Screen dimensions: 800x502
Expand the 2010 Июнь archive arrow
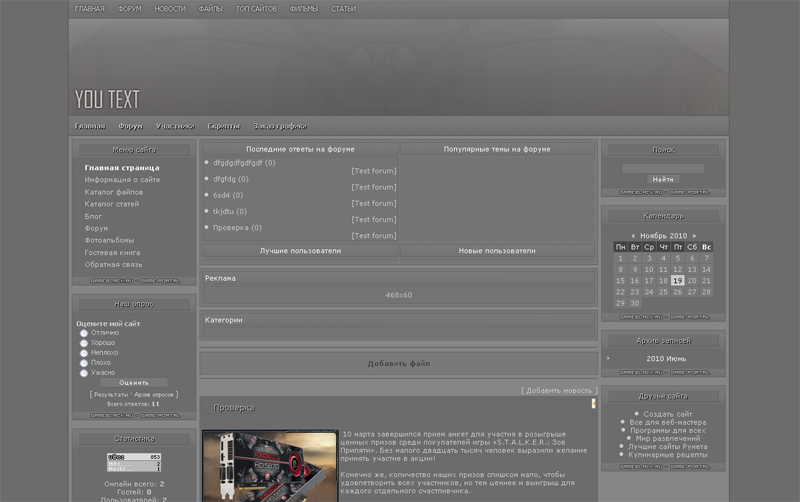(x=608, y=358)
